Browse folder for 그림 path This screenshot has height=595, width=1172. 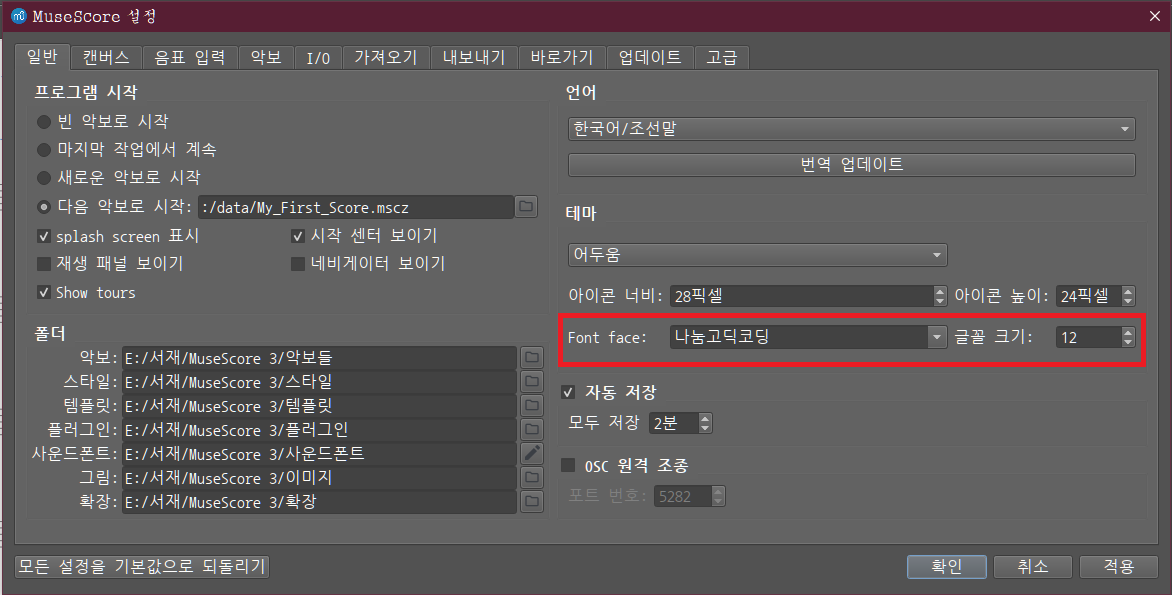(x=531, y=477)
